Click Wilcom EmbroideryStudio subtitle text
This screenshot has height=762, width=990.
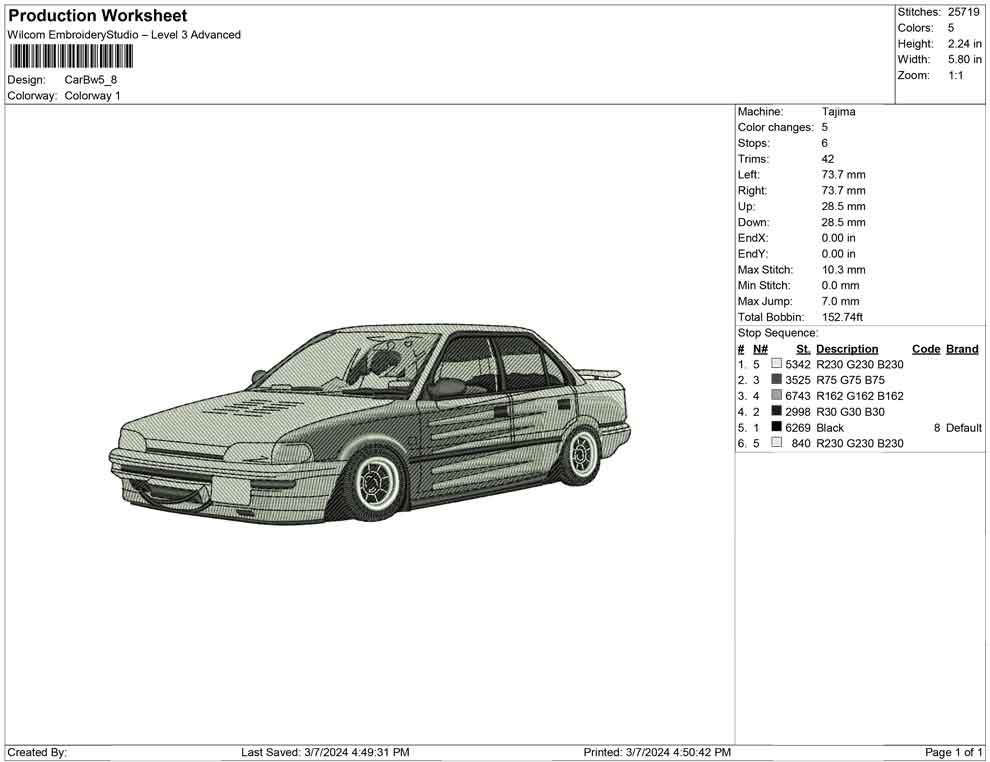tap(124, 35)
